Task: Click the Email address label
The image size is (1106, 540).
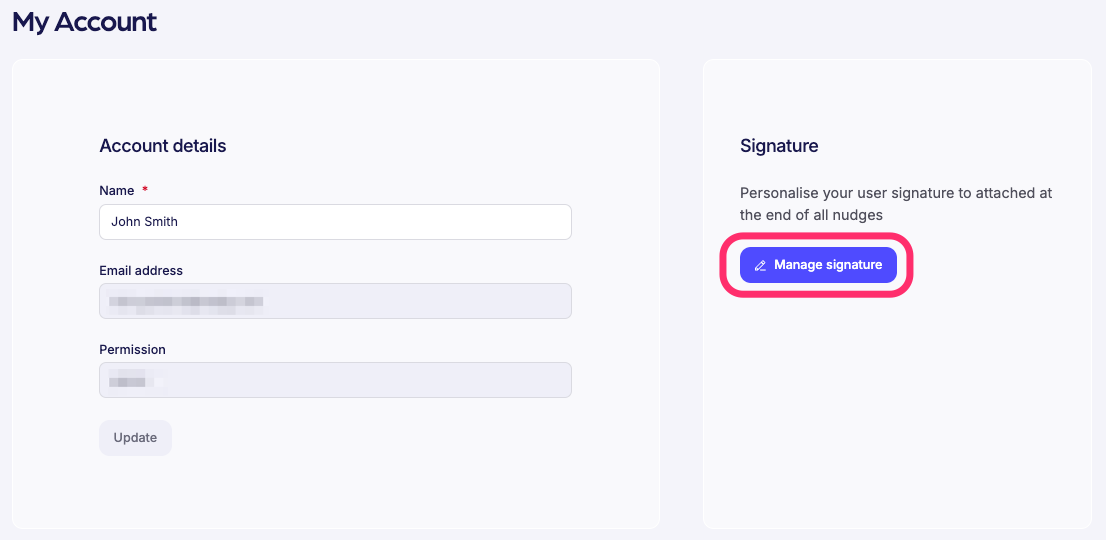Action: [x=141, y=270]
